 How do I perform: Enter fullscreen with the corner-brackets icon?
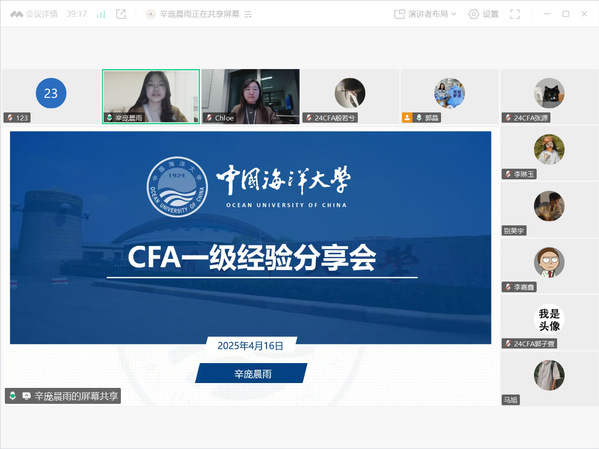pyautogui.click(x=515, y=14)
